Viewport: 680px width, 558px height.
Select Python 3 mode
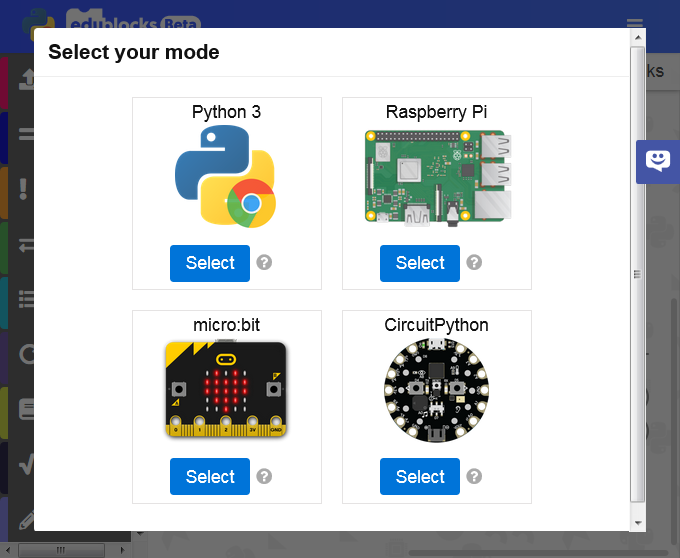[210, 263]
